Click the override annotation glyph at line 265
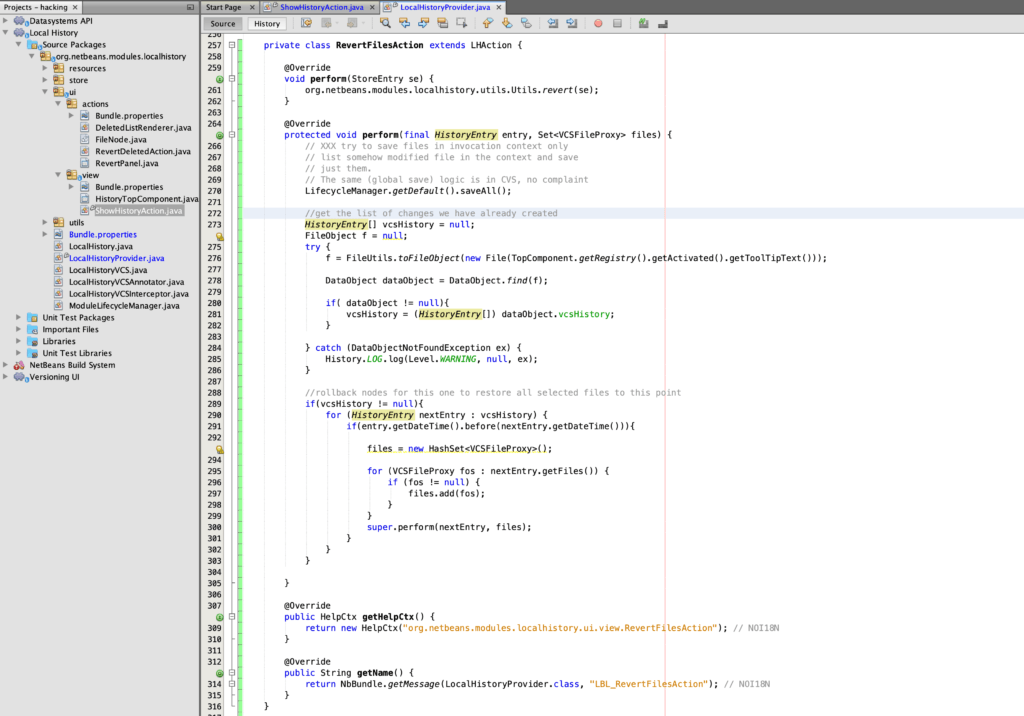The height and width of the screenshot is (716, 1024). (x=219, y=135)
